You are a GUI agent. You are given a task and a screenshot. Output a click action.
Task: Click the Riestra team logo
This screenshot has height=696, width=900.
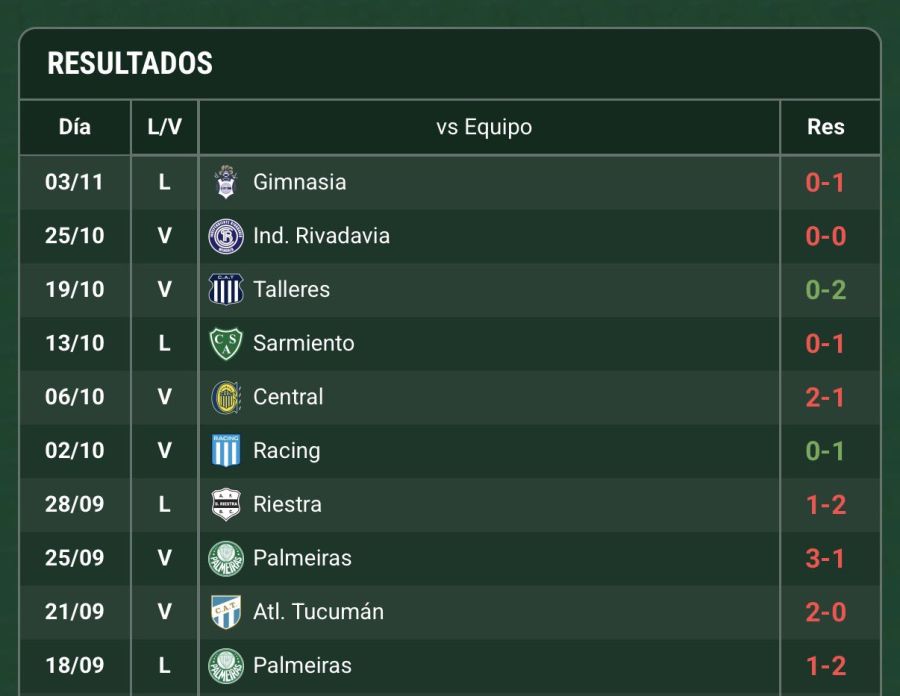[x=226, y=504]
